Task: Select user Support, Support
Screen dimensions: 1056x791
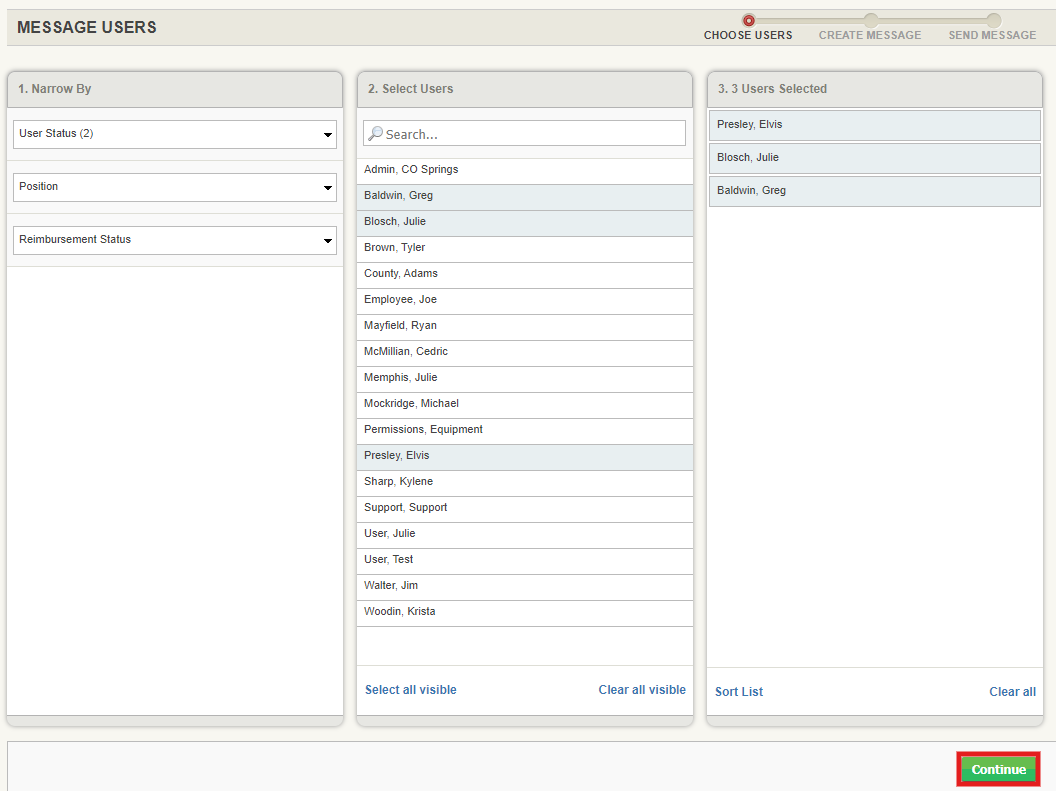Action: point(525,508)
